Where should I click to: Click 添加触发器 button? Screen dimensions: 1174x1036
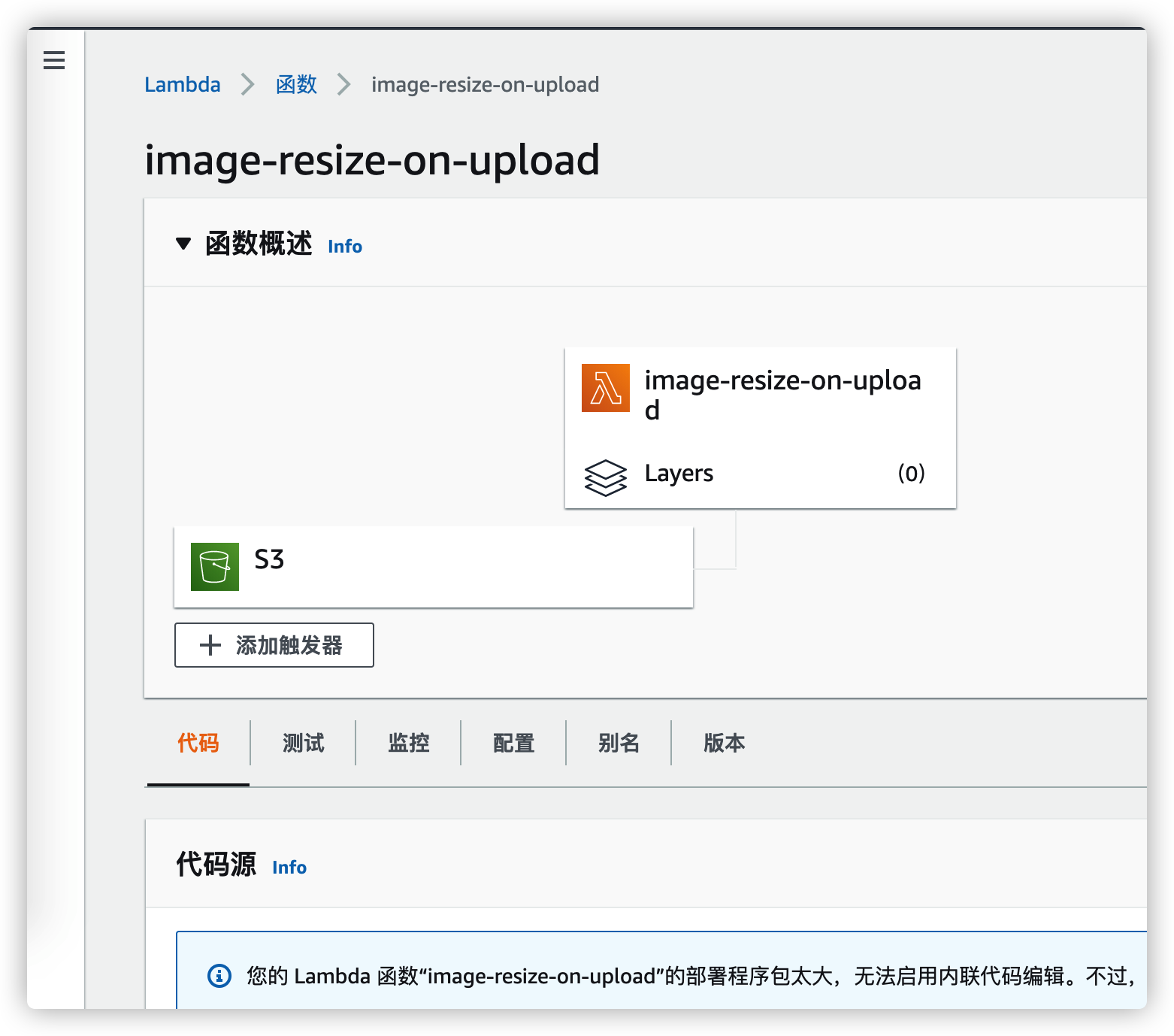click(x=274, y=645)
